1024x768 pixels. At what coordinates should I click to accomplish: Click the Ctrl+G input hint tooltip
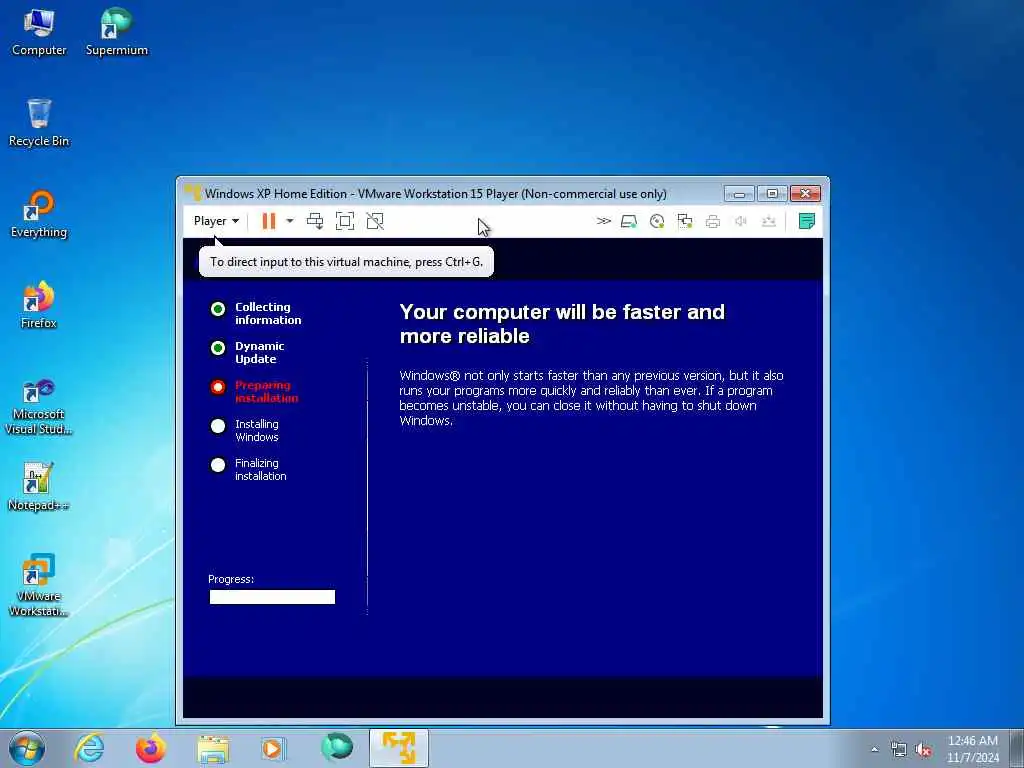[346, 262]
